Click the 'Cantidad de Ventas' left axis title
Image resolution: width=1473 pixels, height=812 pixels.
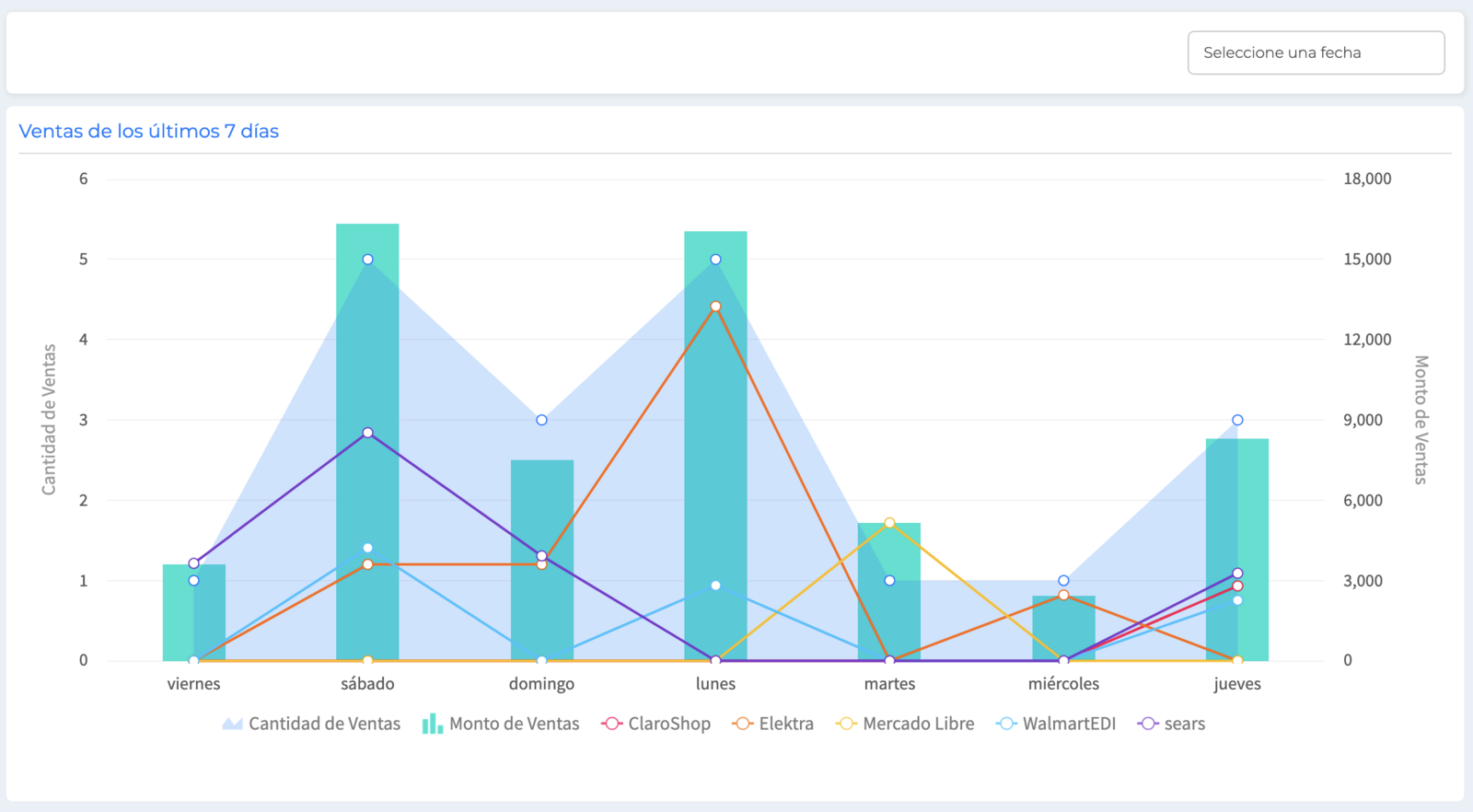(49, 420)
